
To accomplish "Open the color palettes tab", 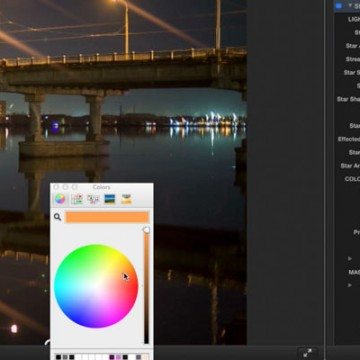I will pyautogui.click(x=93, y=199).
